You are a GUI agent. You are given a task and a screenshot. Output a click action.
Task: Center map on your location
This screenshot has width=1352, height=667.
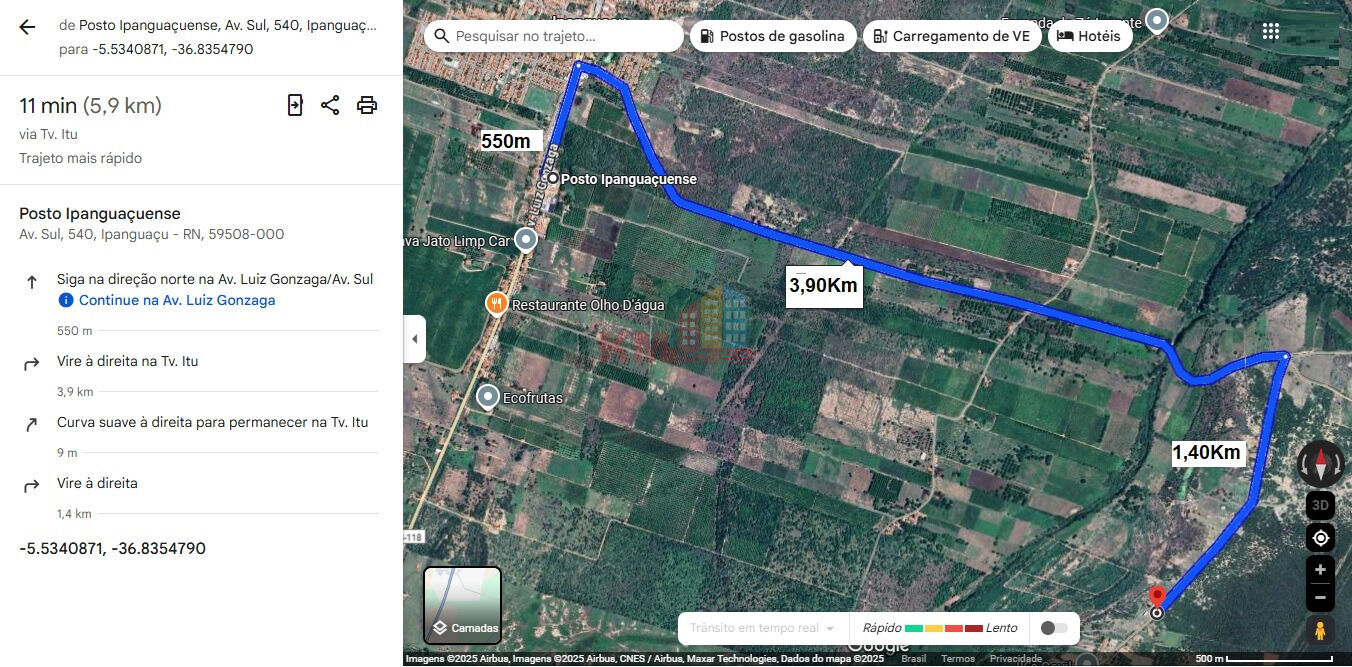click(1320, 538)
